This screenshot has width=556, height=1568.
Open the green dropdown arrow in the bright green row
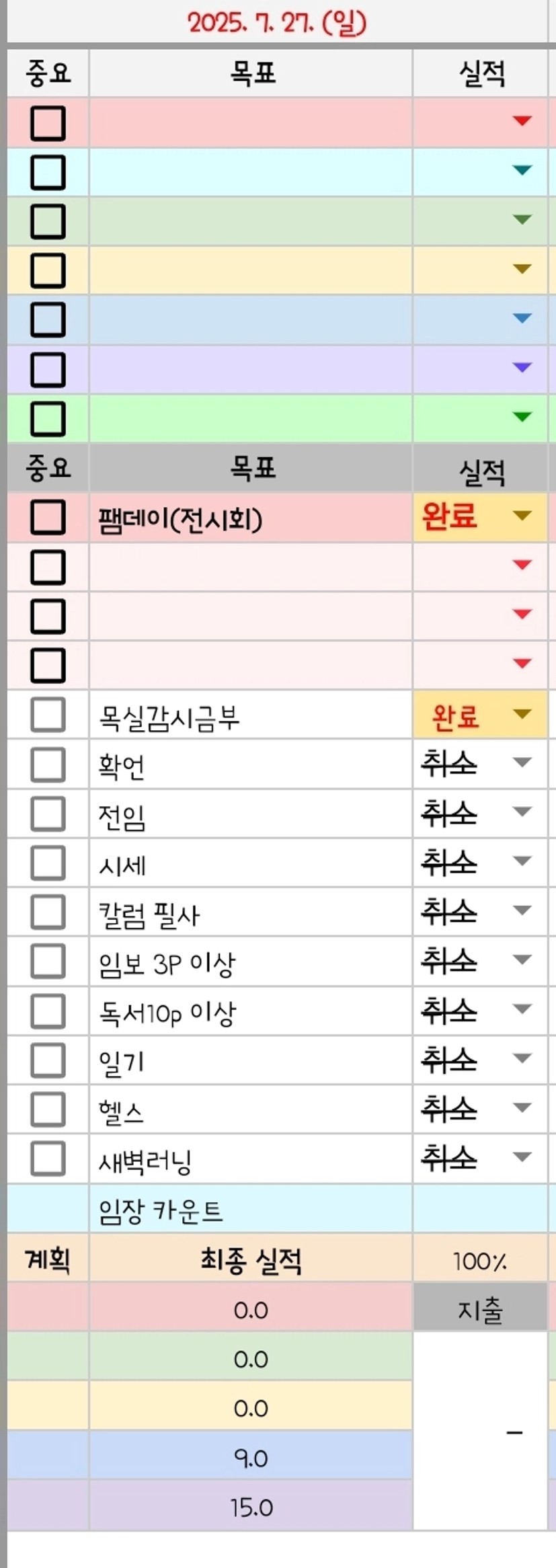[x=522, y=417]
